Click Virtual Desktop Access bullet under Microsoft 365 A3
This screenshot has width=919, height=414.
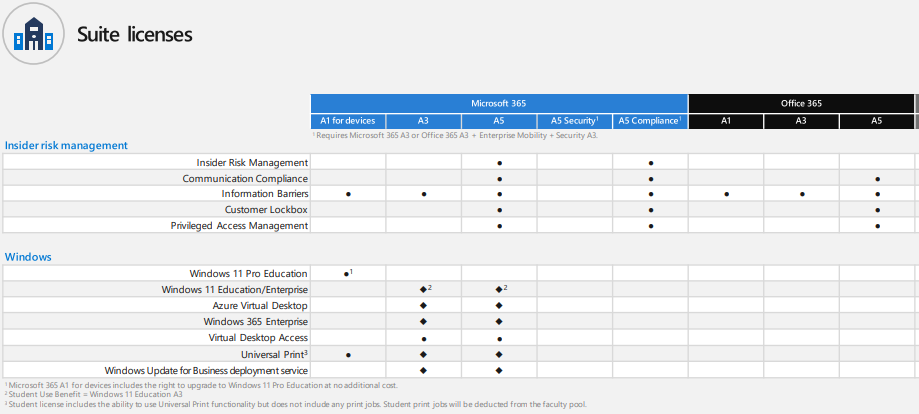point(424,339)
